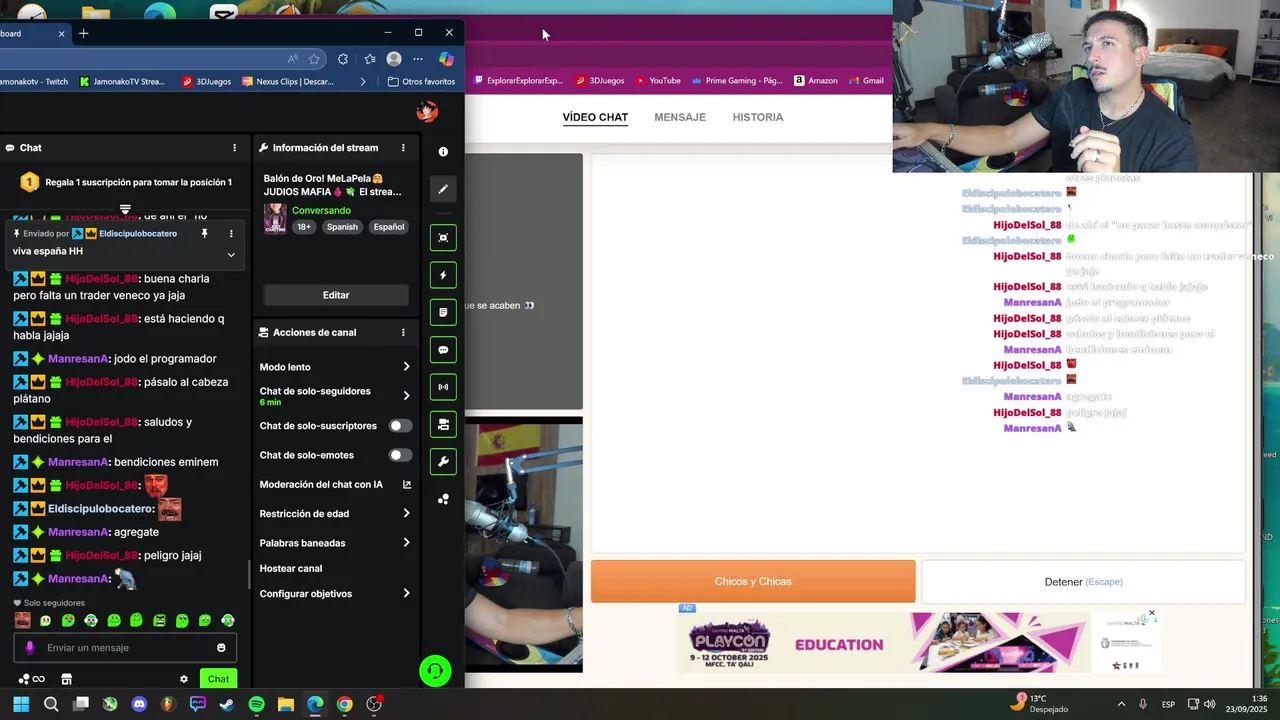
Task: Click the Enviar un mensaje input field
Action: pyautogui.click(x=125, y=648)
